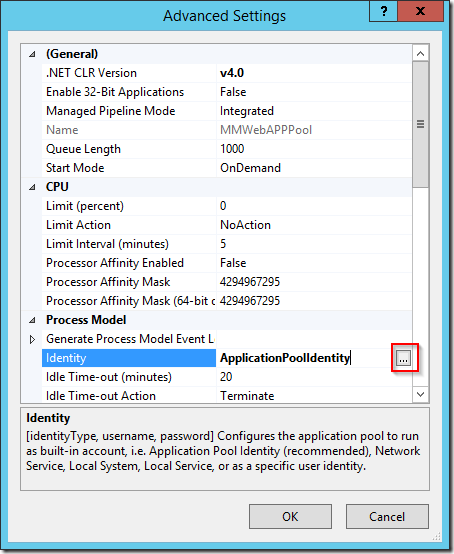454x554 pixels.
Task: Collapse the CPU section
Action: [32, 187]
